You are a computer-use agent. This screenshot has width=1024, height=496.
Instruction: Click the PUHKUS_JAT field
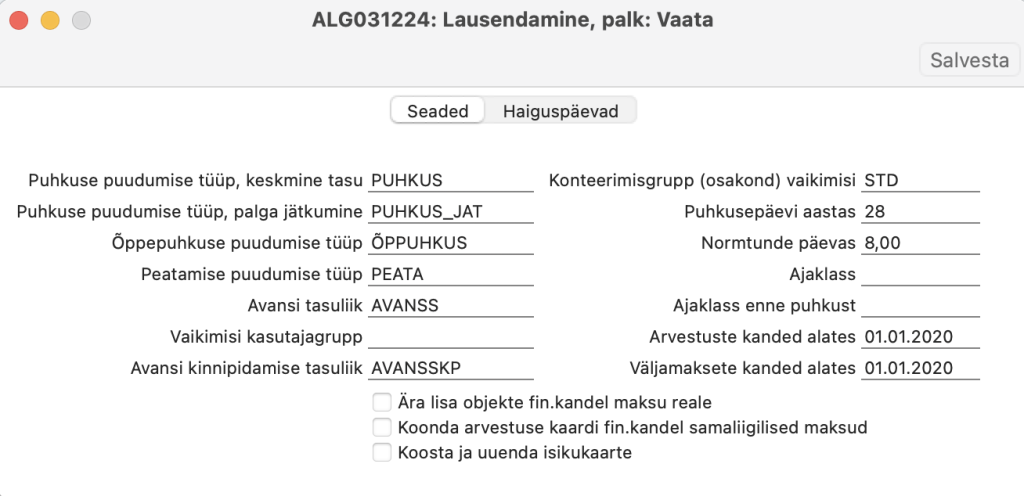pos(451,212)
